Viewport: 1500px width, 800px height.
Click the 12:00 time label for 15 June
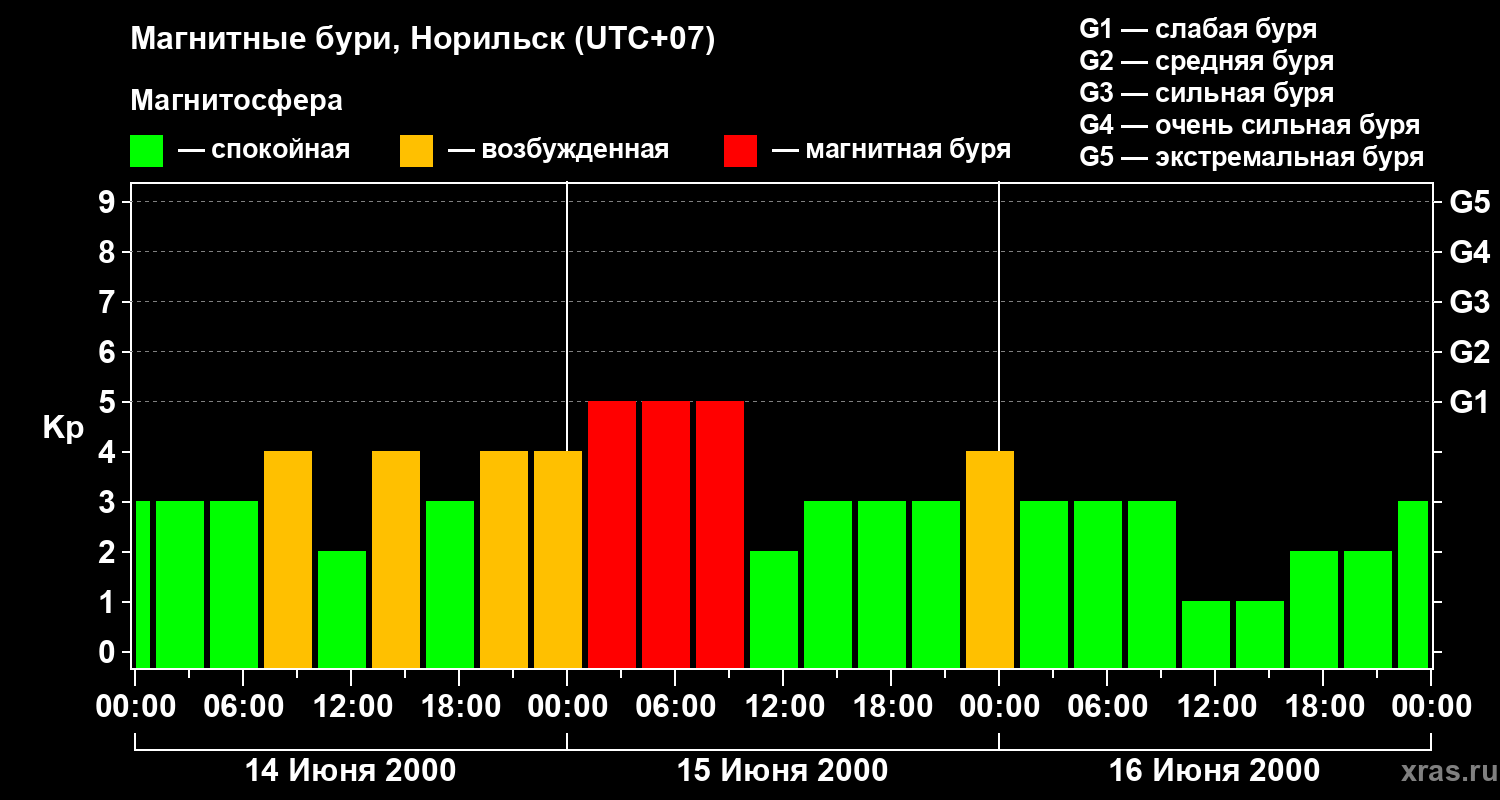point(783,707)
